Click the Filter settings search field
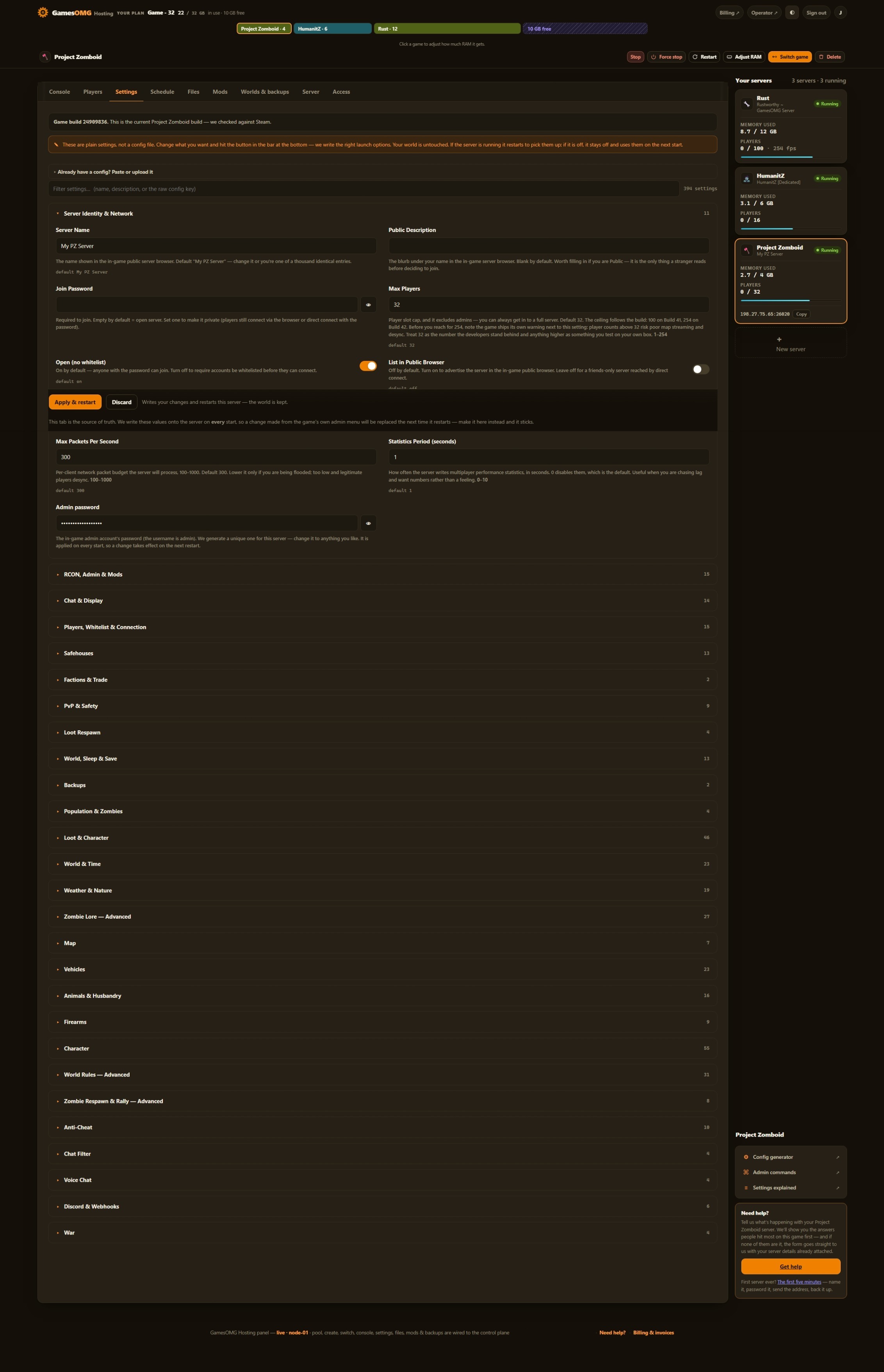The height and width of the screenshot is (1372, 884). (364, 189)
